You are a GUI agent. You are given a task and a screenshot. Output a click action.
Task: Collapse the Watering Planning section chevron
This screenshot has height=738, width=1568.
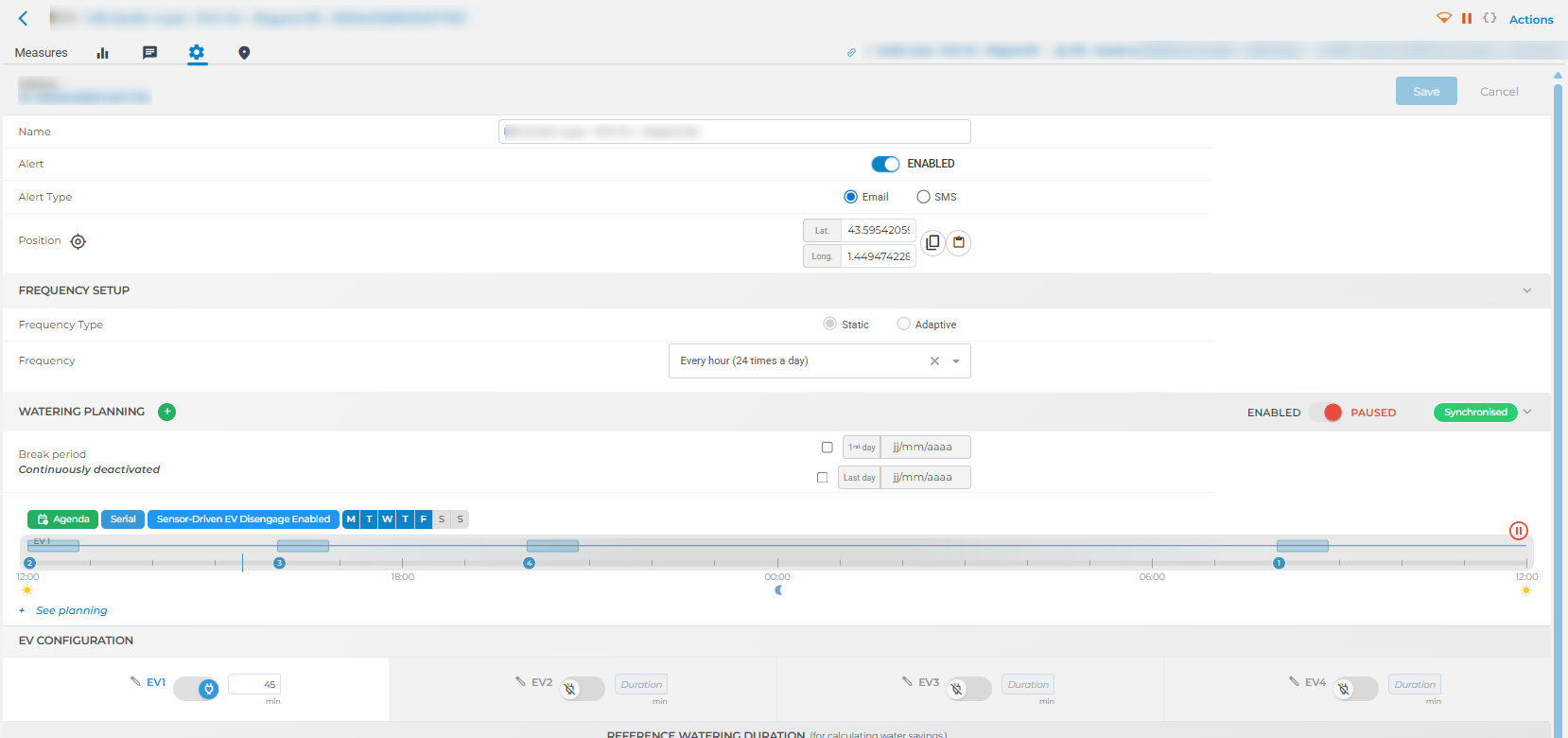[1527, 412]
